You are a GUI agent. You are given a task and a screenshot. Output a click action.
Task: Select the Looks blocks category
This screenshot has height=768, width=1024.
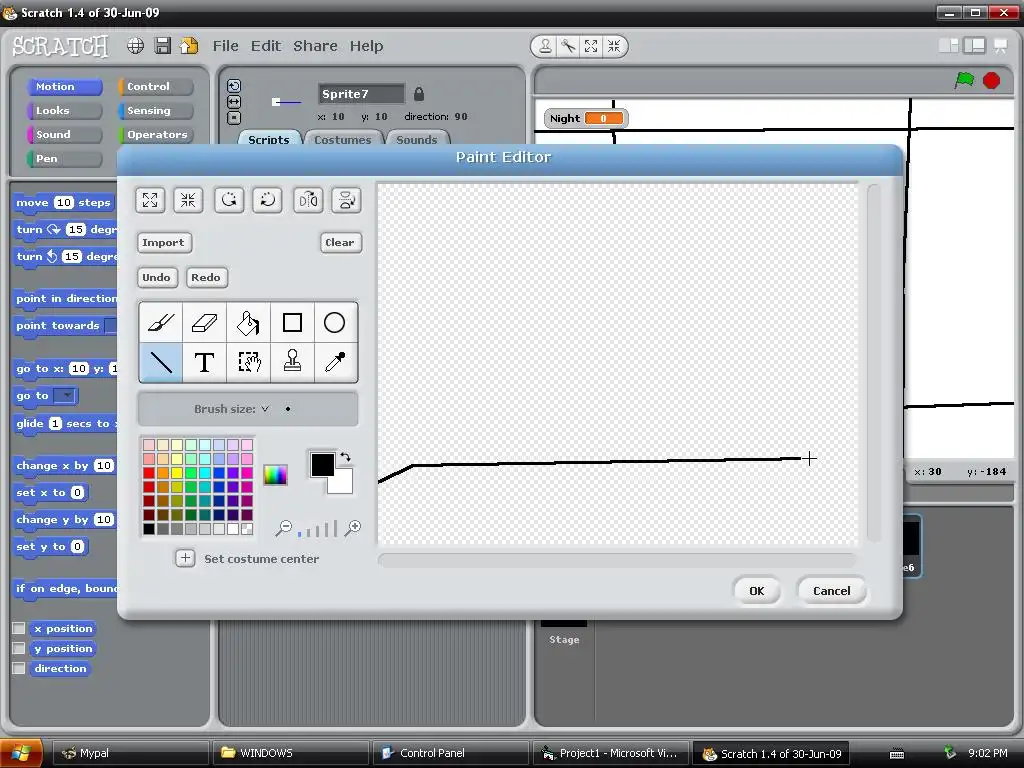point(65,110)
